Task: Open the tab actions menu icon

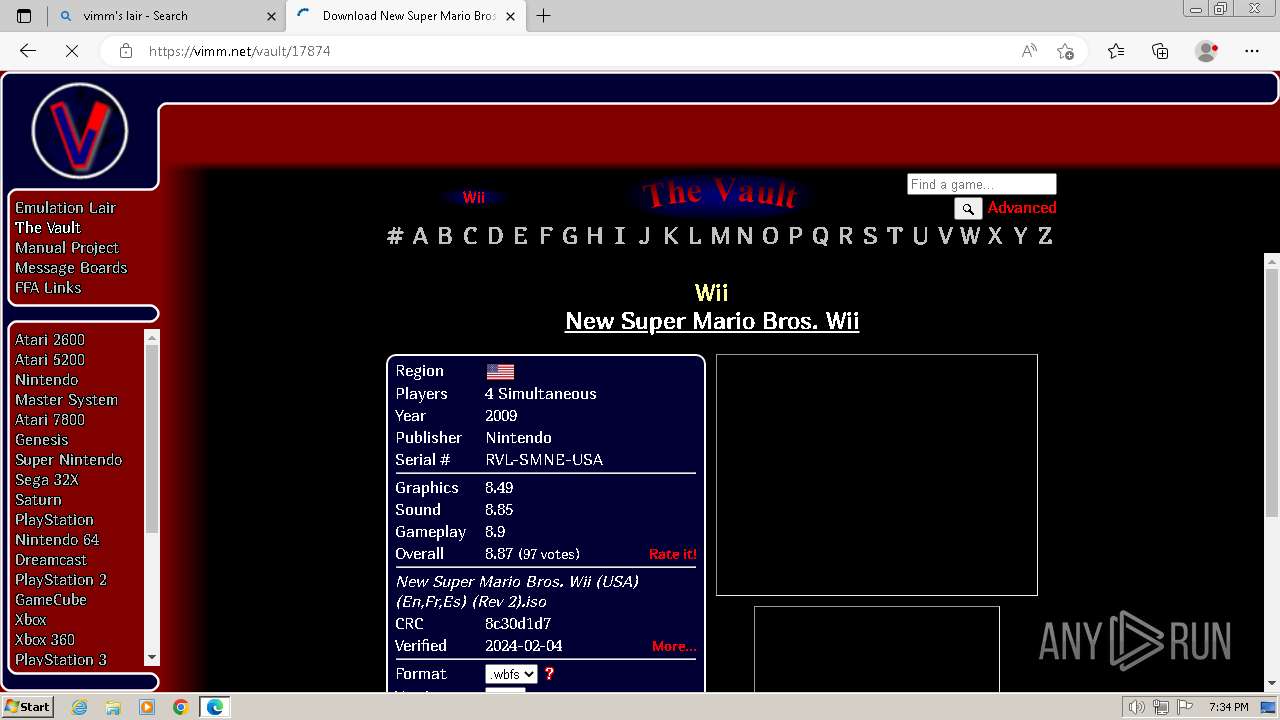Action: tap(24, 16)
